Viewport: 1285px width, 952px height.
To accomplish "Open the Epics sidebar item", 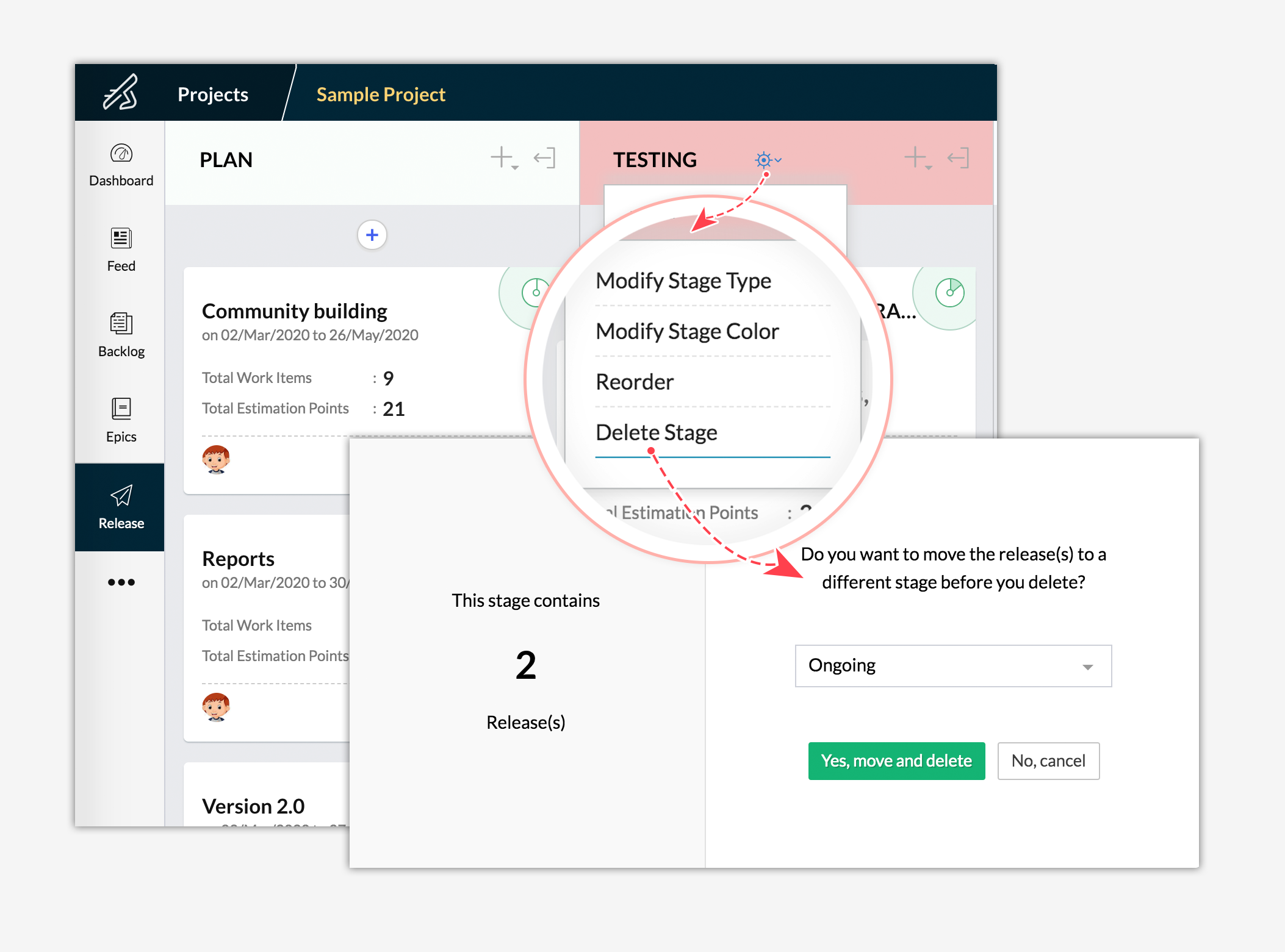I will pyautogui.click(x=121, y=409).
